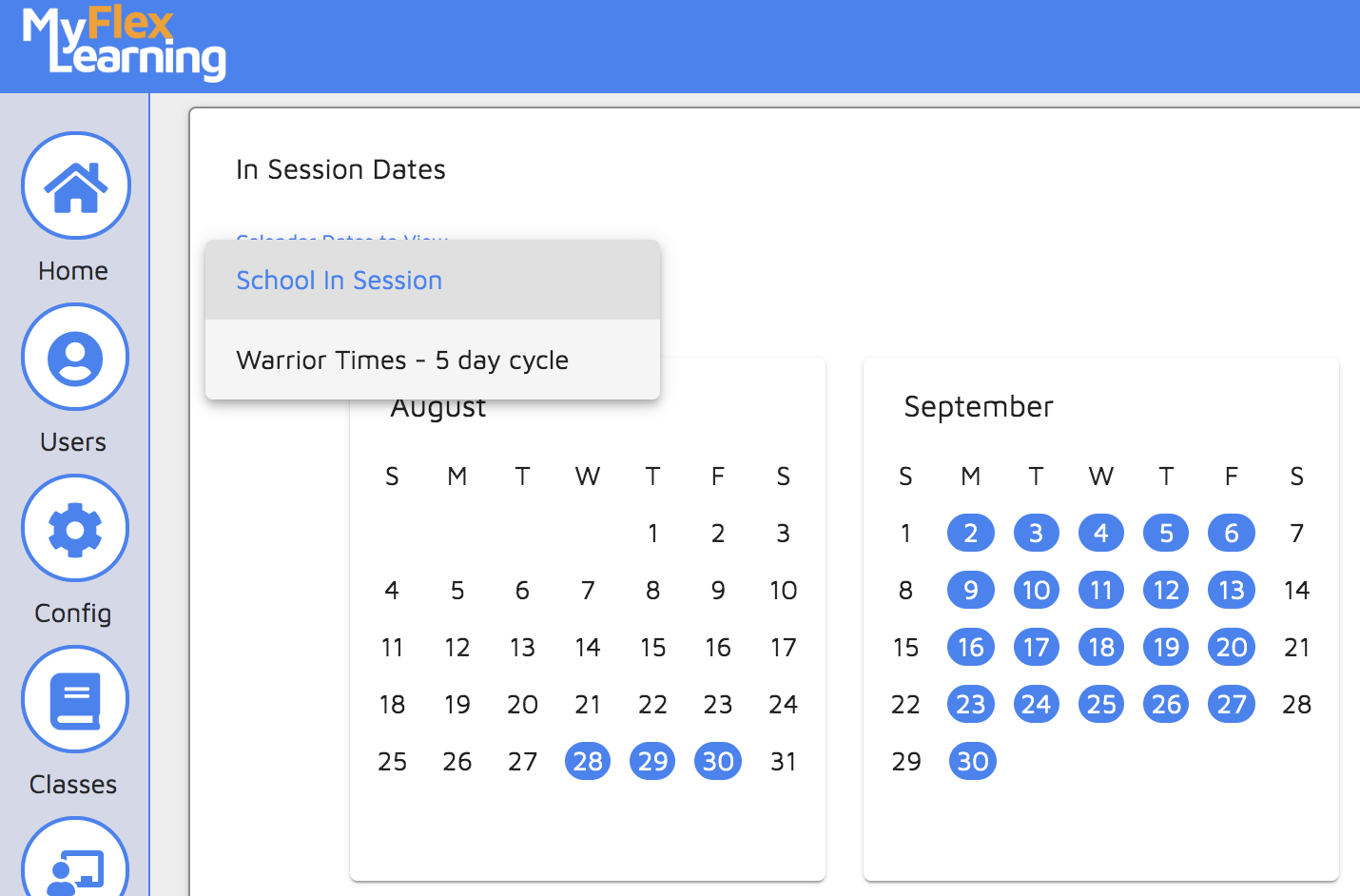The width and height of the screenshot is (1360, 896).
Task: Mark August 27 as in session
Action: pyautogui.click(x=522, y=762)
